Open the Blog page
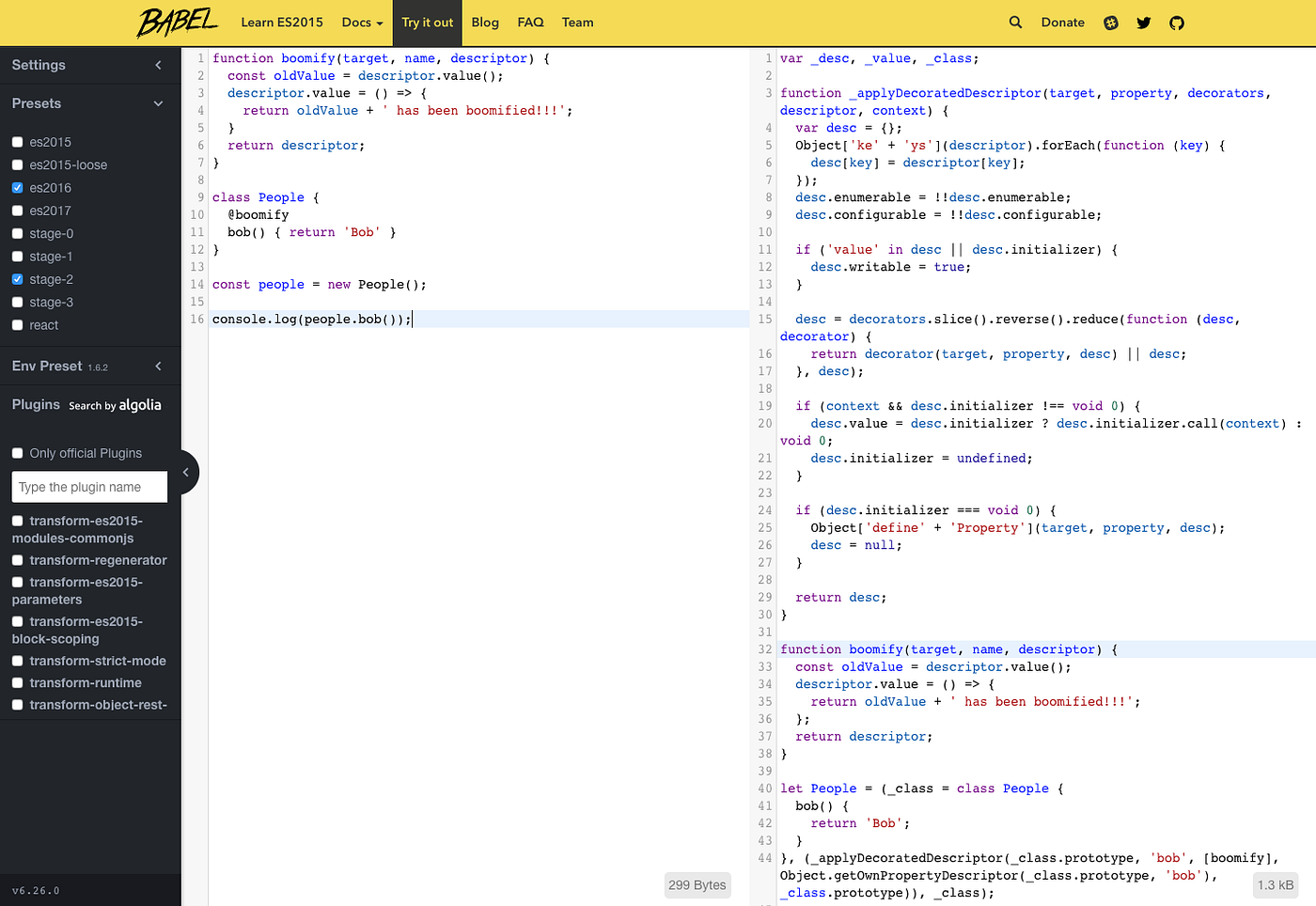Screen dimensions: 1316x906 tap(485, 22)
